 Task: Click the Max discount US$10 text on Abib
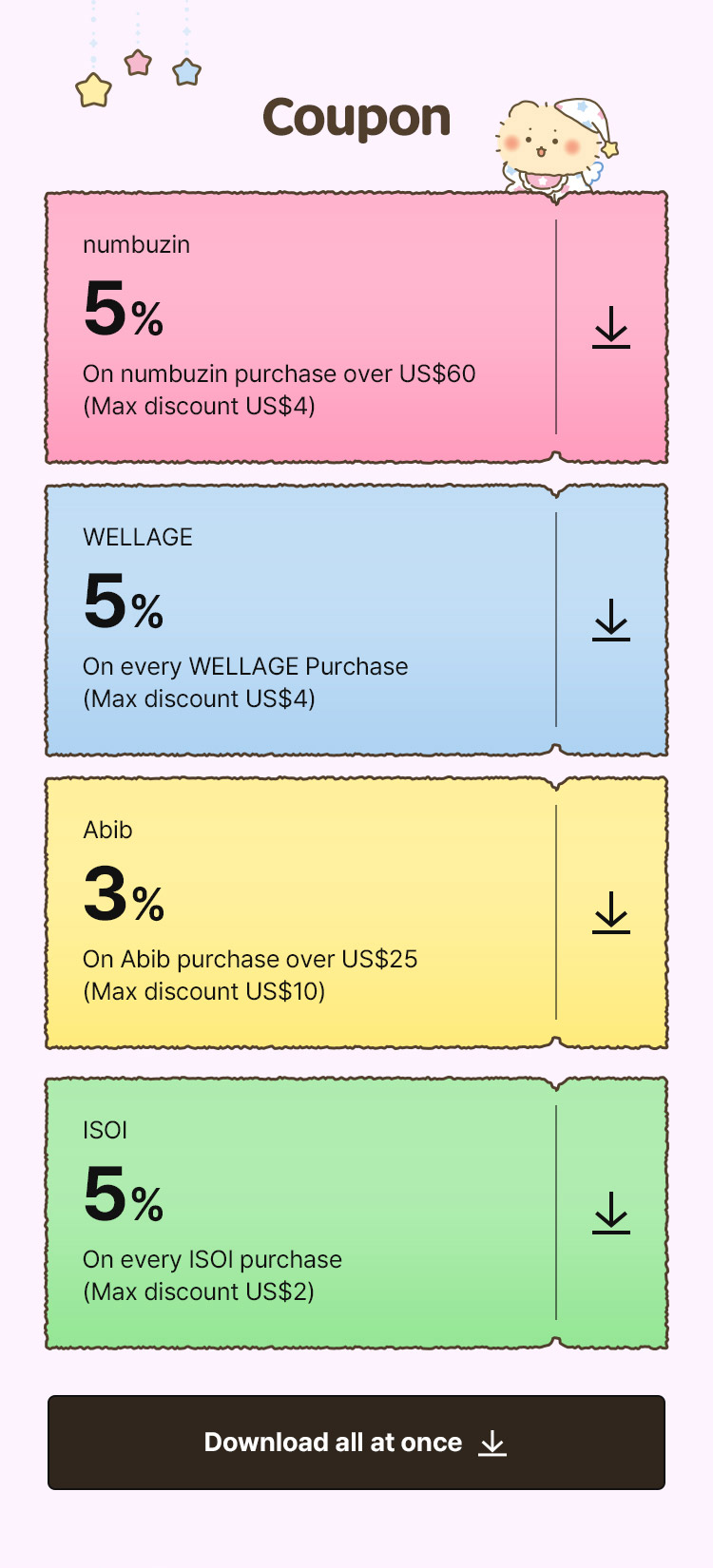202,991
